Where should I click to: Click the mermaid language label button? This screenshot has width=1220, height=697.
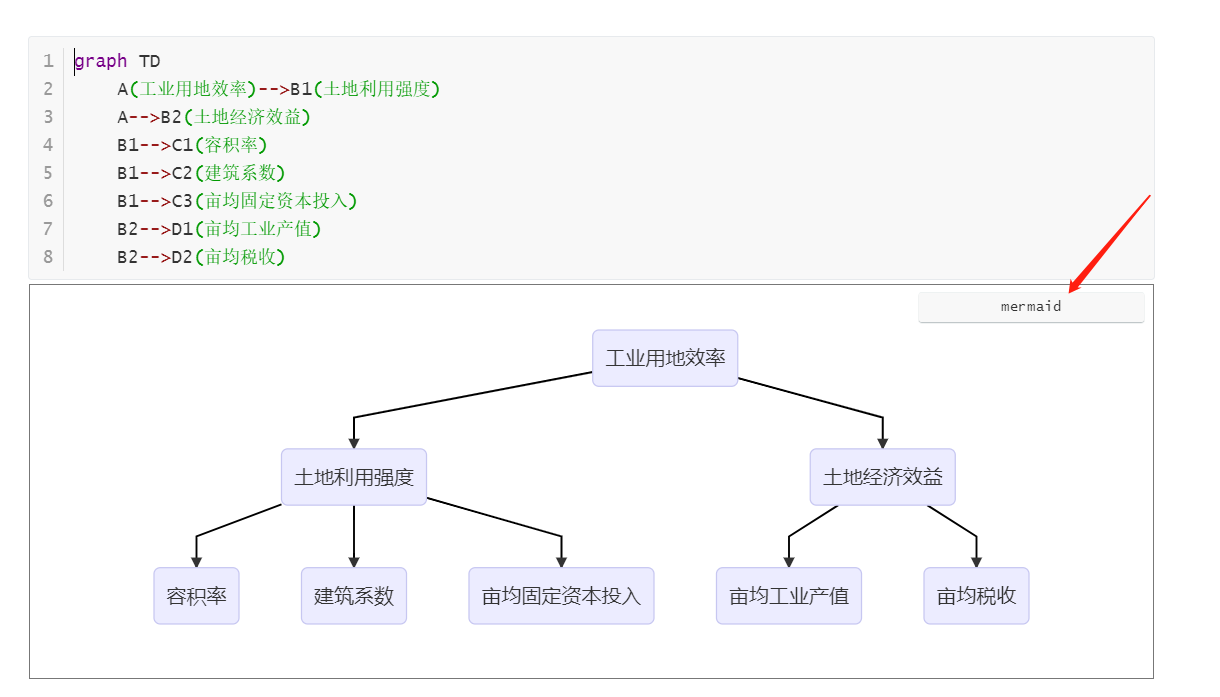1029,306
